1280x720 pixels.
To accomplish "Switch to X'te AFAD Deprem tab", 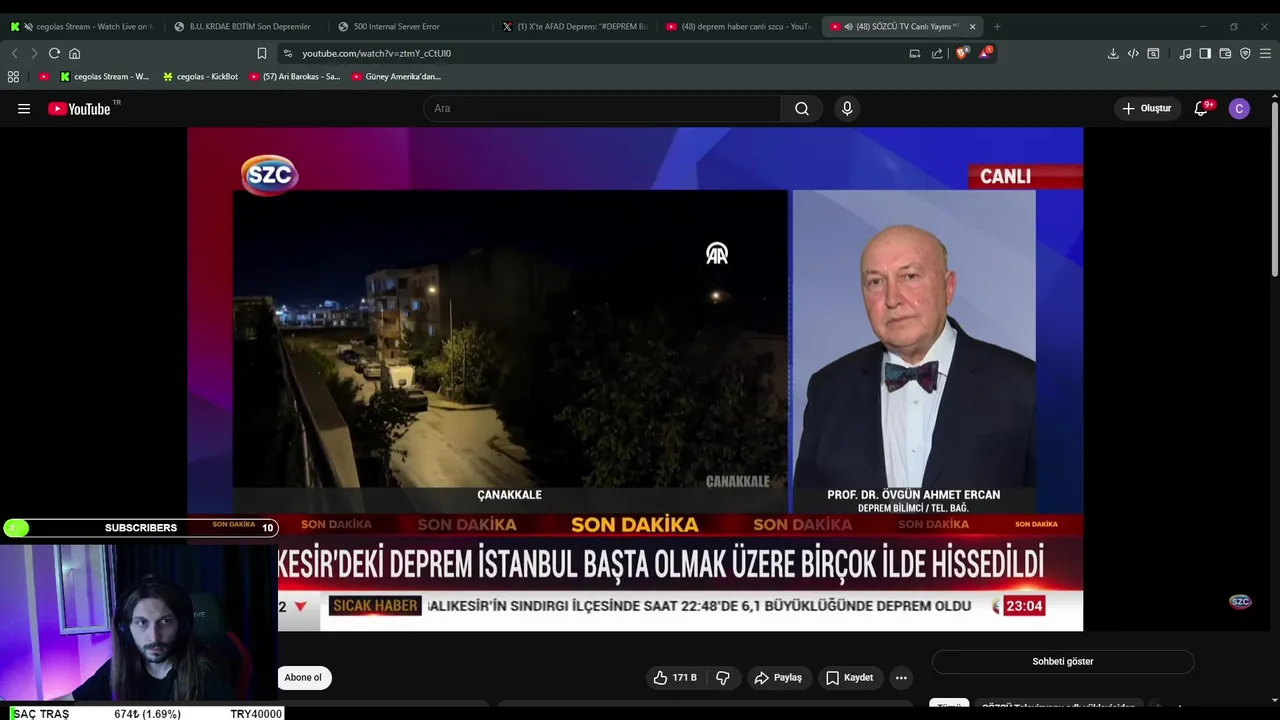I will tap(574, 27).
